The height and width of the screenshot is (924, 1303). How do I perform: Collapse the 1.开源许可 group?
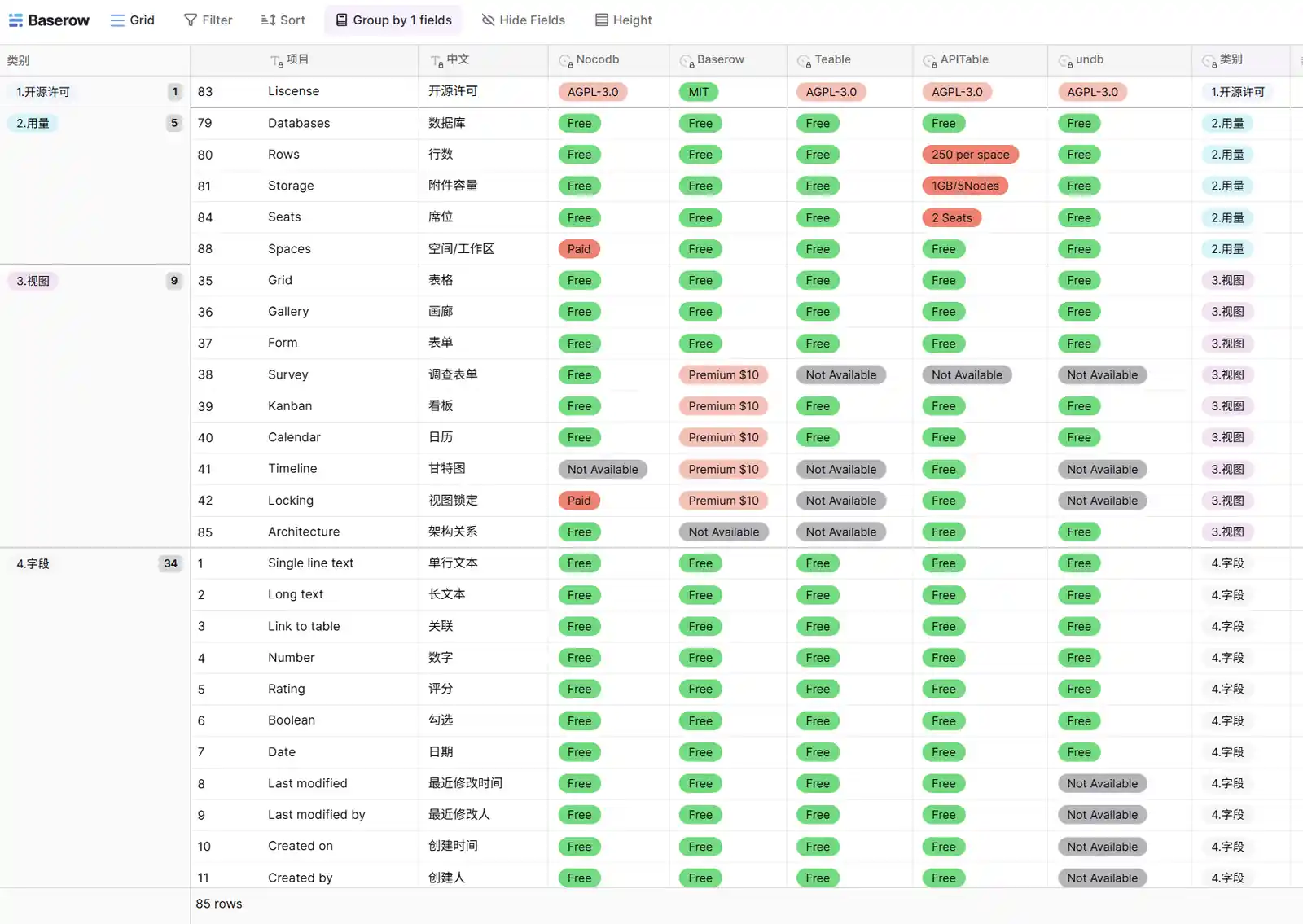pyautogui.click(x=43, y=92)
